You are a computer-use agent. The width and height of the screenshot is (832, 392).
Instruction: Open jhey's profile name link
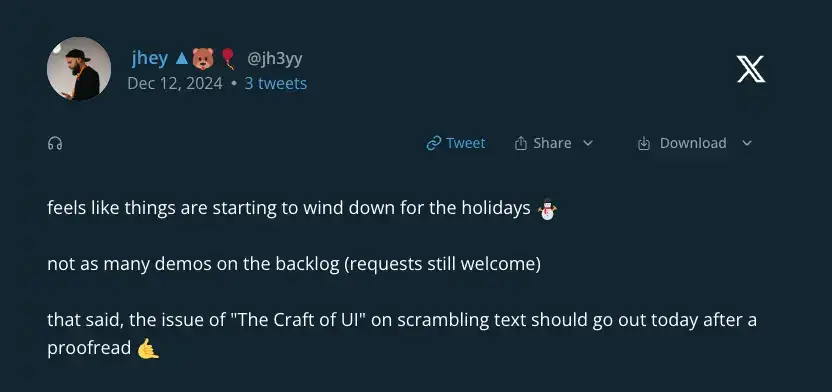tap(150, 58)
